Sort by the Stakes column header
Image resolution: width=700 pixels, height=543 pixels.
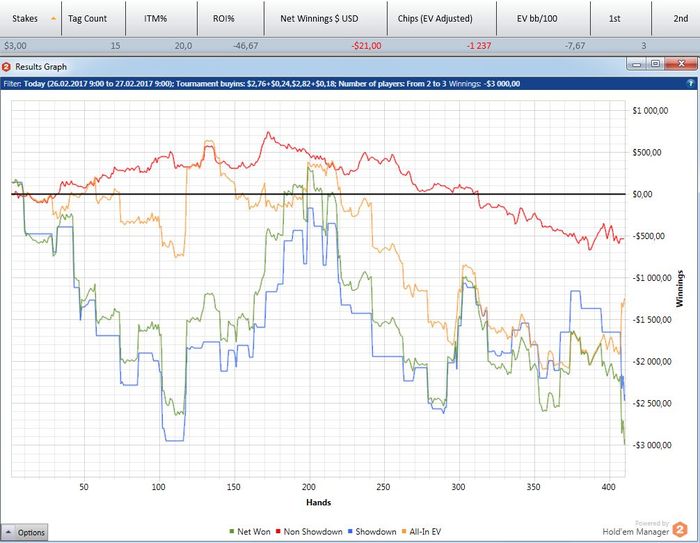click(x=30, y=18)
